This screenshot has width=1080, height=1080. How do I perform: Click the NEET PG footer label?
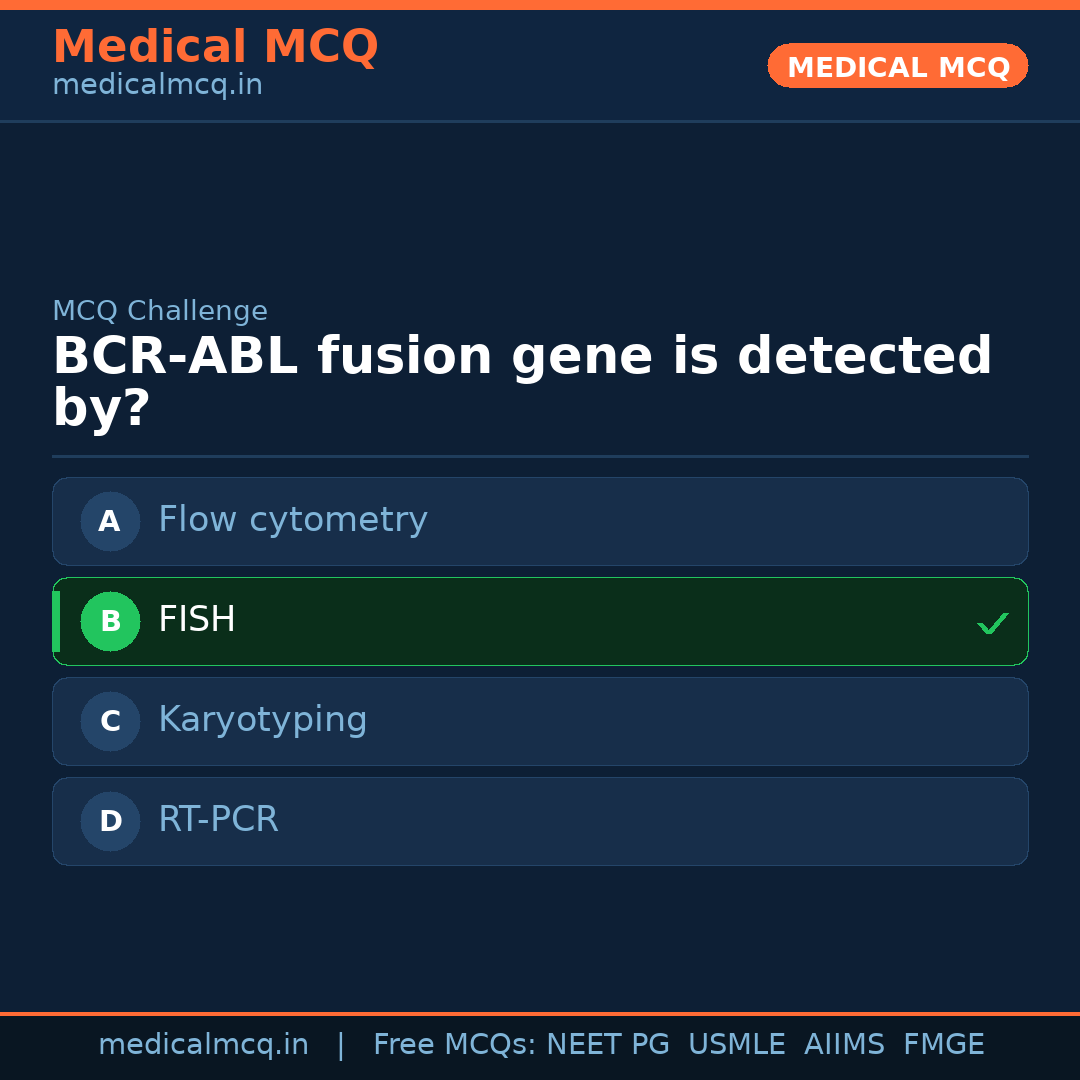(x=608, y=1045)
